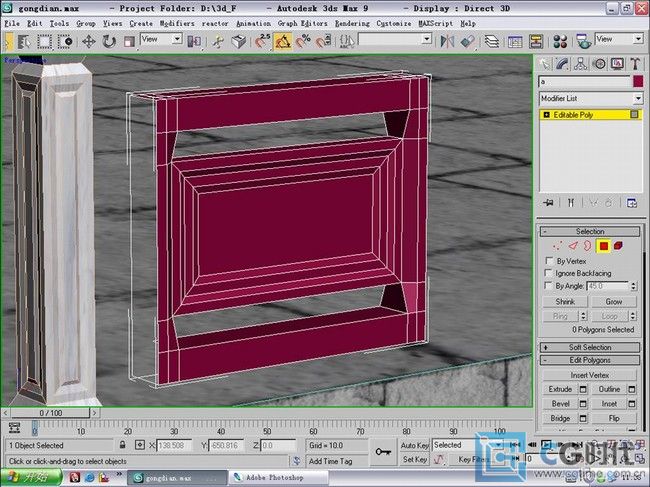Open the File menu

[12, 24]
